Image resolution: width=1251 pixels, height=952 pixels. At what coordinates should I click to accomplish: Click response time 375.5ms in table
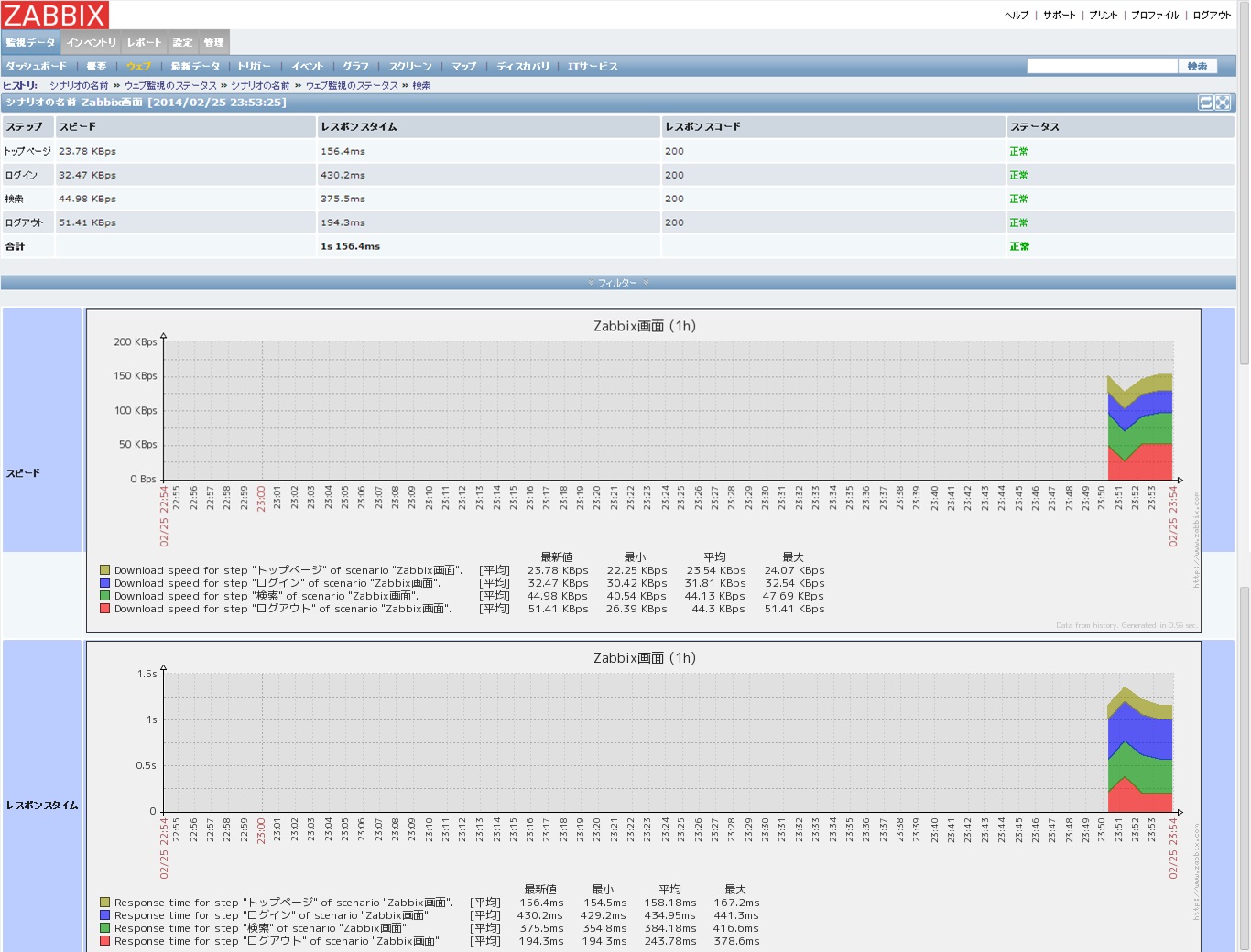click(343, 199)
